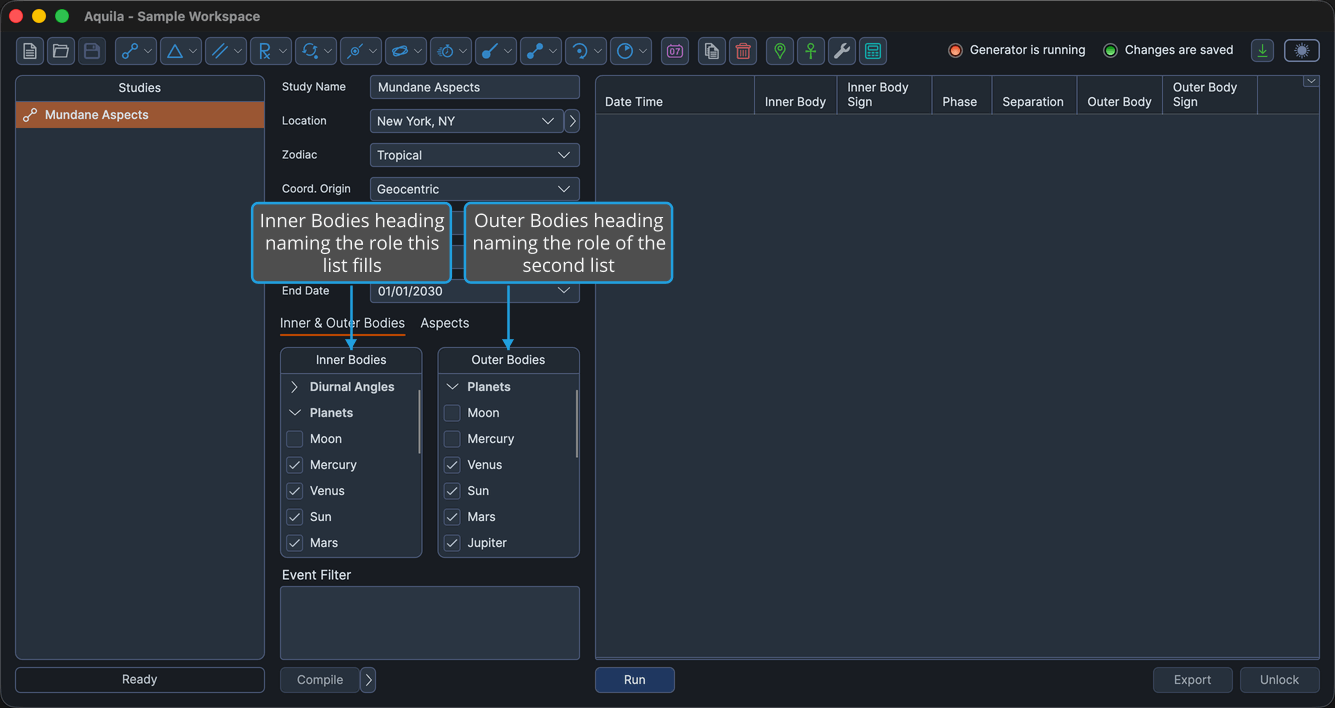The width and height of the screenshot is (1335, 708).
Task: Expand Diurnal Angles in Inner Bodies
Action: 294,387
